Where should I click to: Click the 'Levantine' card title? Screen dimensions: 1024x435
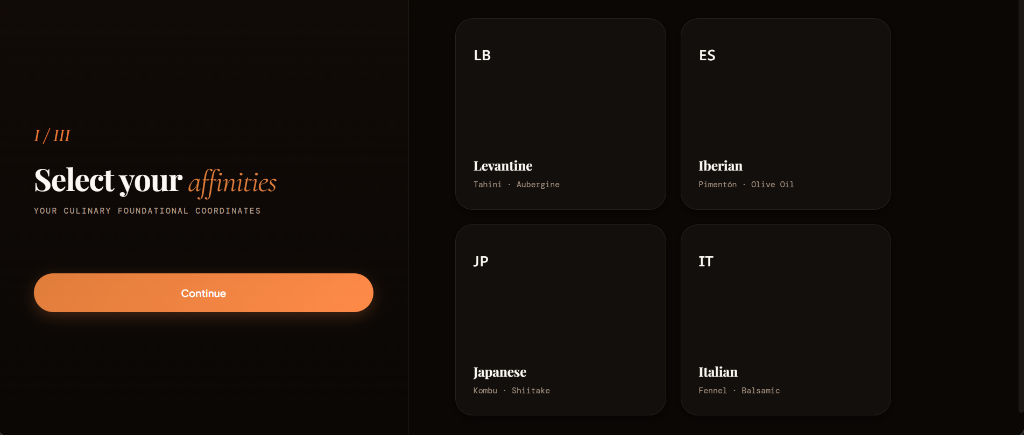(503, 166)
